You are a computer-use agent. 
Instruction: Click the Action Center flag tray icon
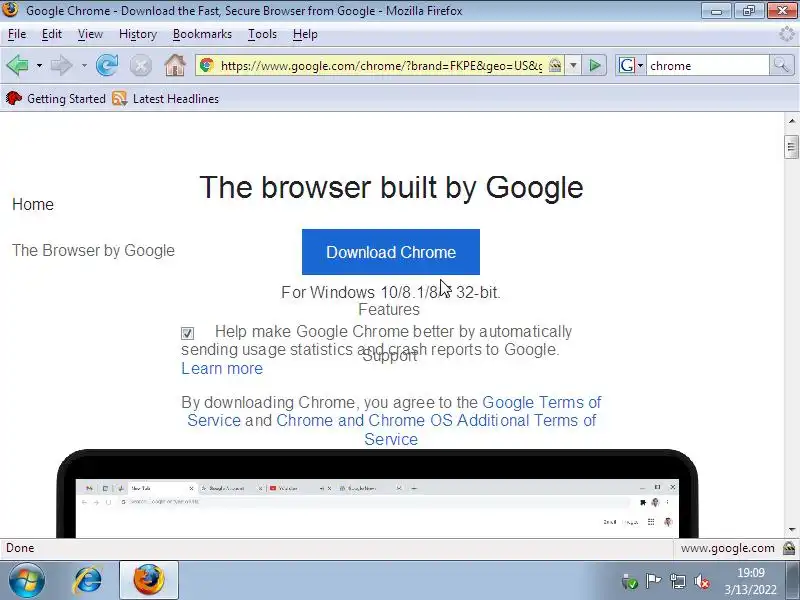click(x=653, y=581)
